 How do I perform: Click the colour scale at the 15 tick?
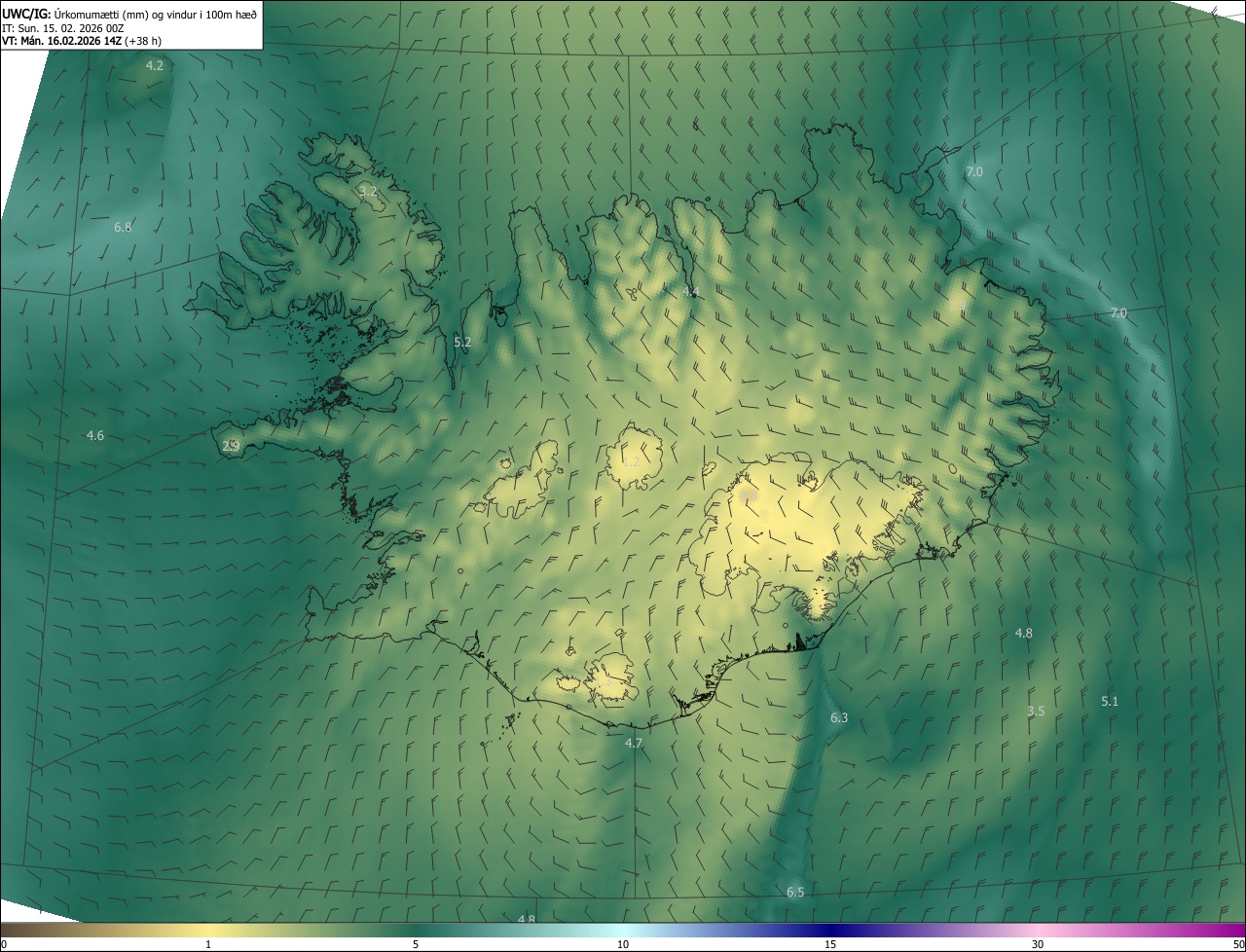[830, 944]
